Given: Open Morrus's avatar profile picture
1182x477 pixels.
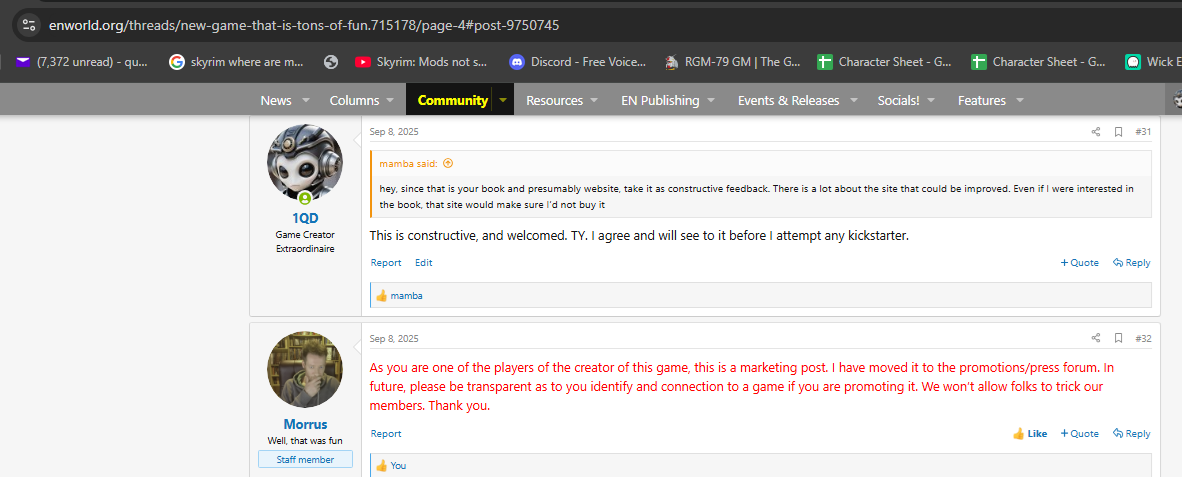Looking at the screenshot, I should 305,369.
